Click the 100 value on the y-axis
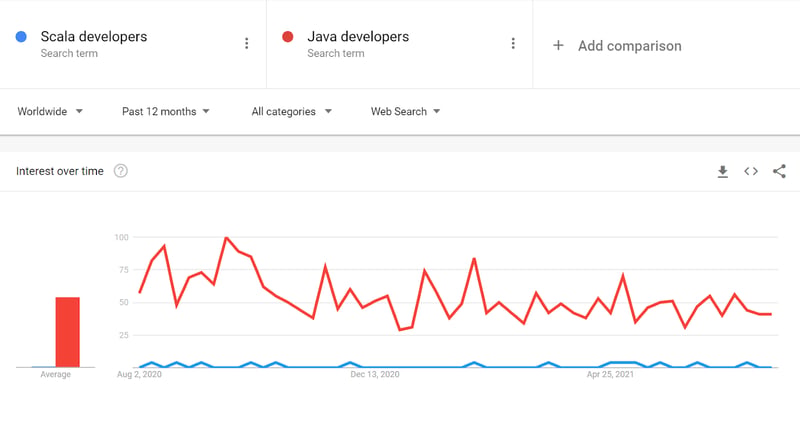The width and height of the screenshot is (800, 428). point(121,237)
